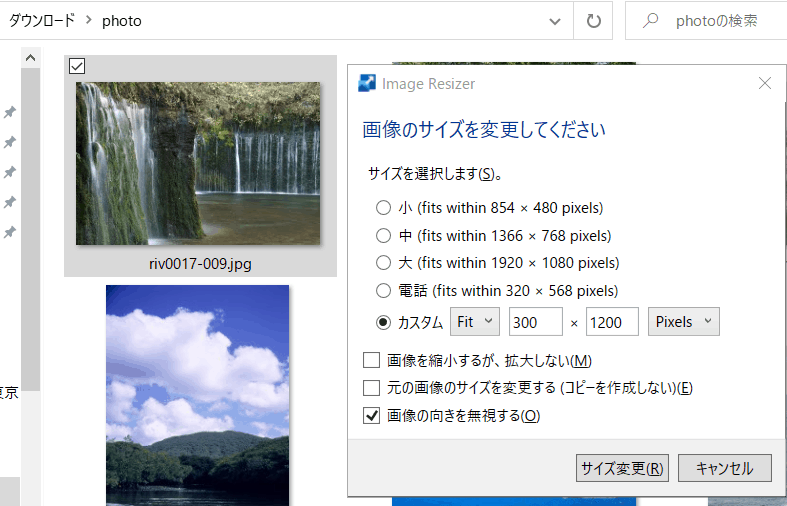Click the custom width field showing 300
This screenshot has width=787, height=506.
tap(535, 322)
